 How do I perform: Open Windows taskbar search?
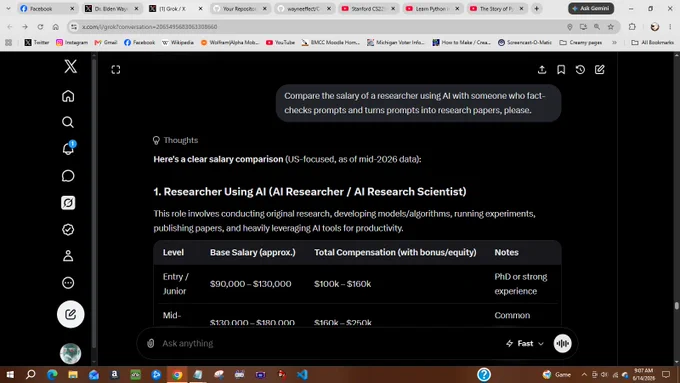pos(30,374)
